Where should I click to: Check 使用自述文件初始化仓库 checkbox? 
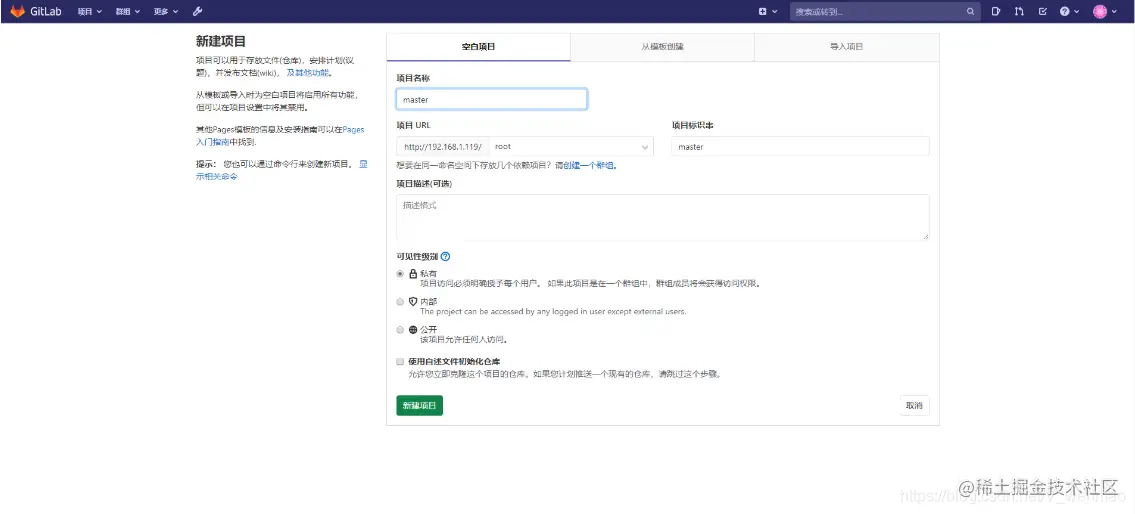tap(400, 361)
